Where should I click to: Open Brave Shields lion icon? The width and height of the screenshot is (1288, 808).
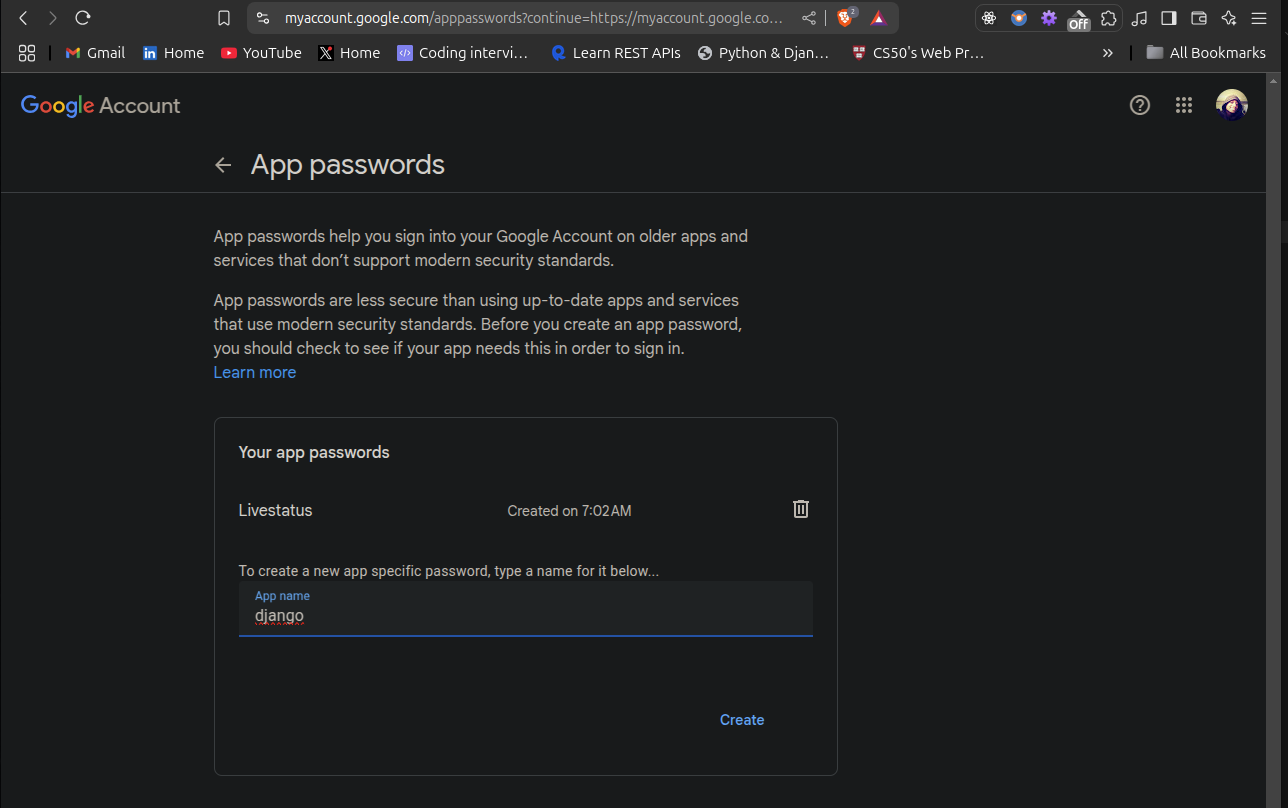click(846, 18)
